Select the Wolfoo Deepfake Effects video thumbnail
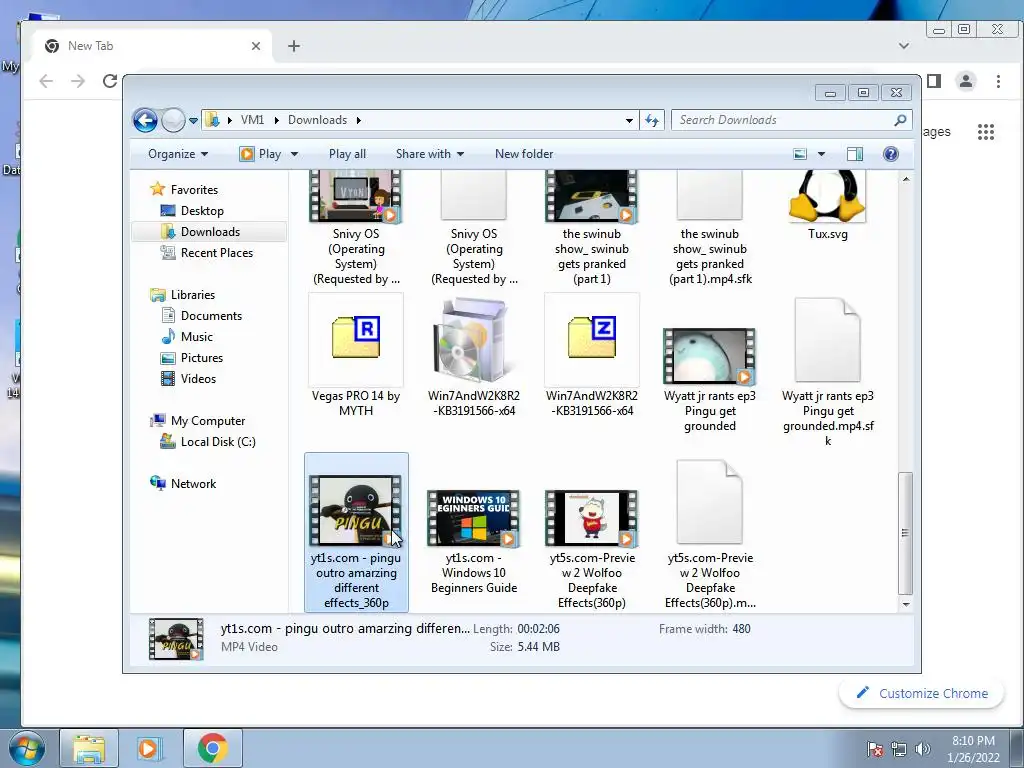The width and height of the screenshot is (1024, 768). [591, 519]
